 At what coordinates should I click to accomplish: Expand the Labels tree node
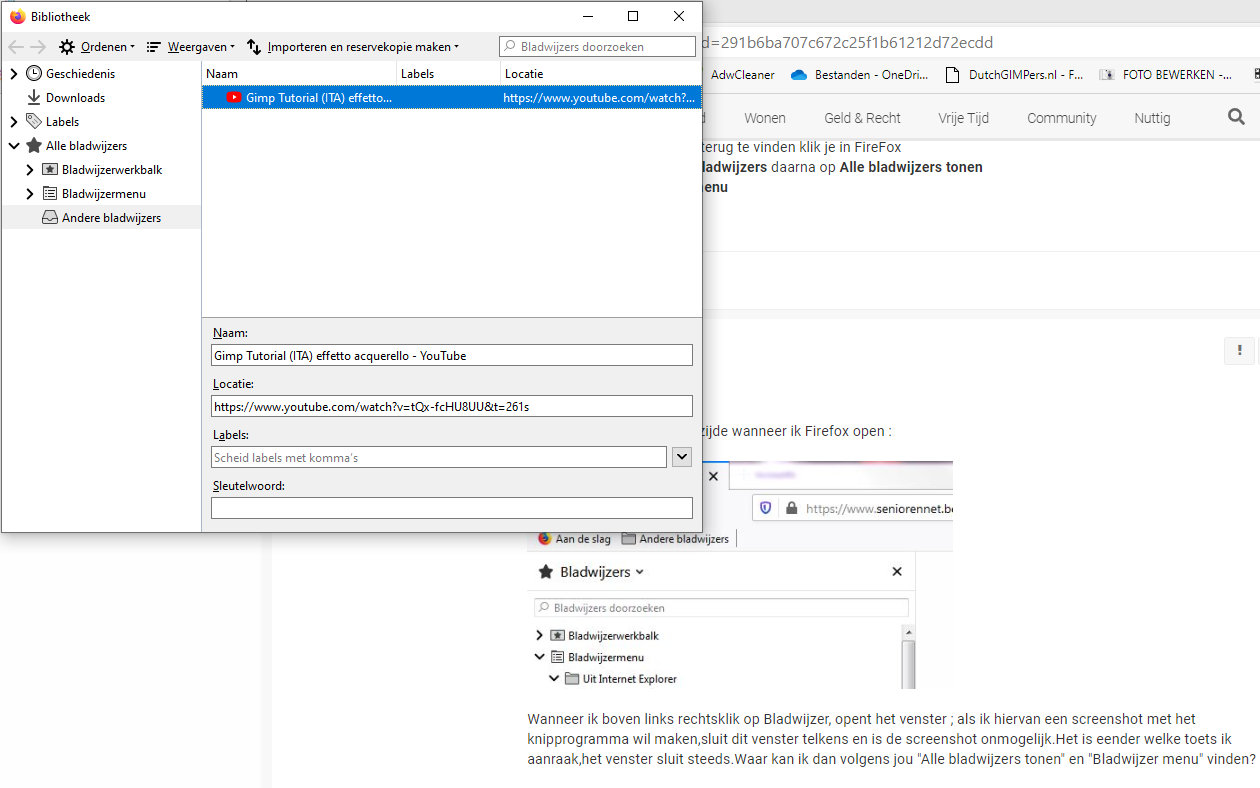14,122
